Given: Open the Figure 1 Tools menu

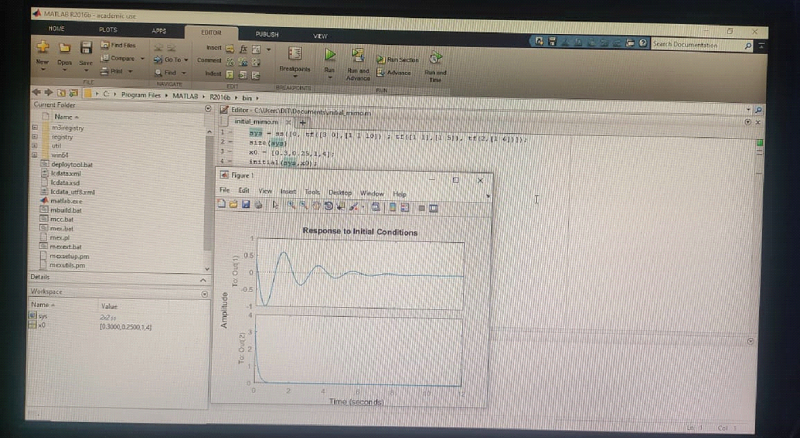Looking at the screenshot, I should 312,192.
